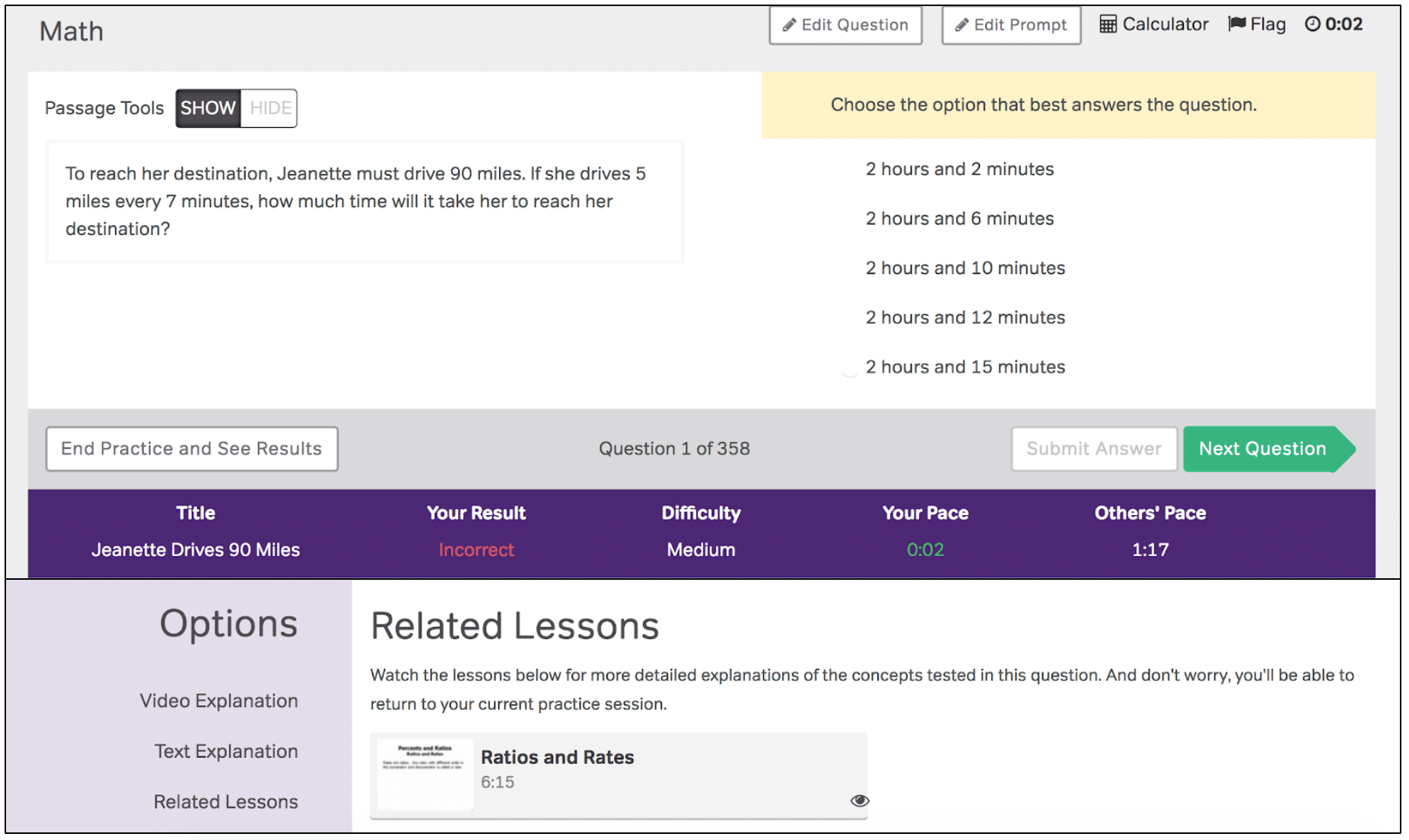The height and width of the screenshot is (840, 1409).
Task: Toggle preview eye on Ratios and Rates lesson
Action: [x=860, y=800]
